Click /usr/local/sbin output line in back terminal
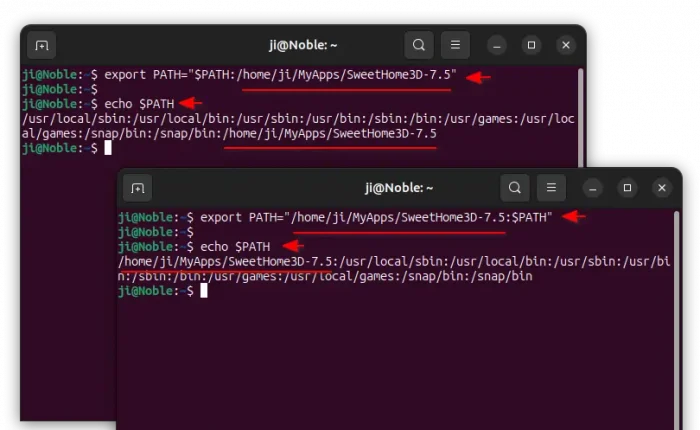Image resolution: width=700 pixels, height=430 pixels. tap(298, 119)
